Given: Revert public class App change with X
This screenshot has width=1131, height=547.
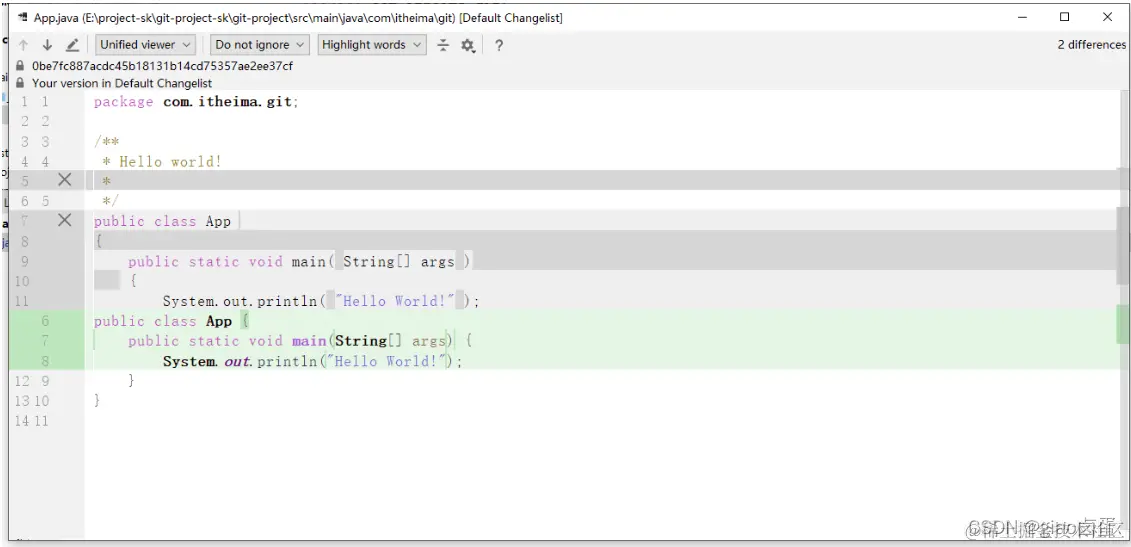Looking at the screenshot, I should (x=65, y=220).
